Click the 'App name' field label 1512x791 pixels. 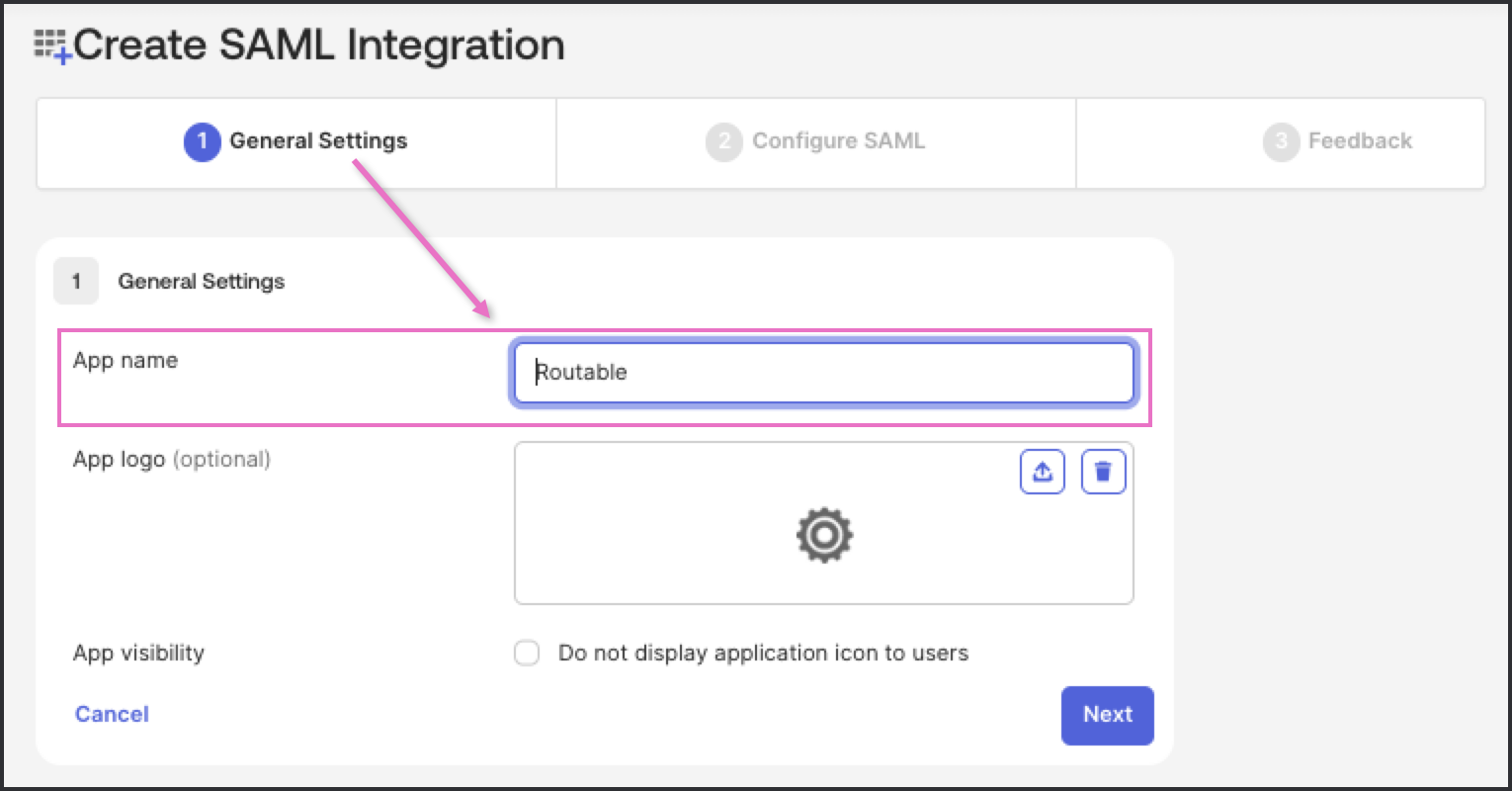coord(126,360)
